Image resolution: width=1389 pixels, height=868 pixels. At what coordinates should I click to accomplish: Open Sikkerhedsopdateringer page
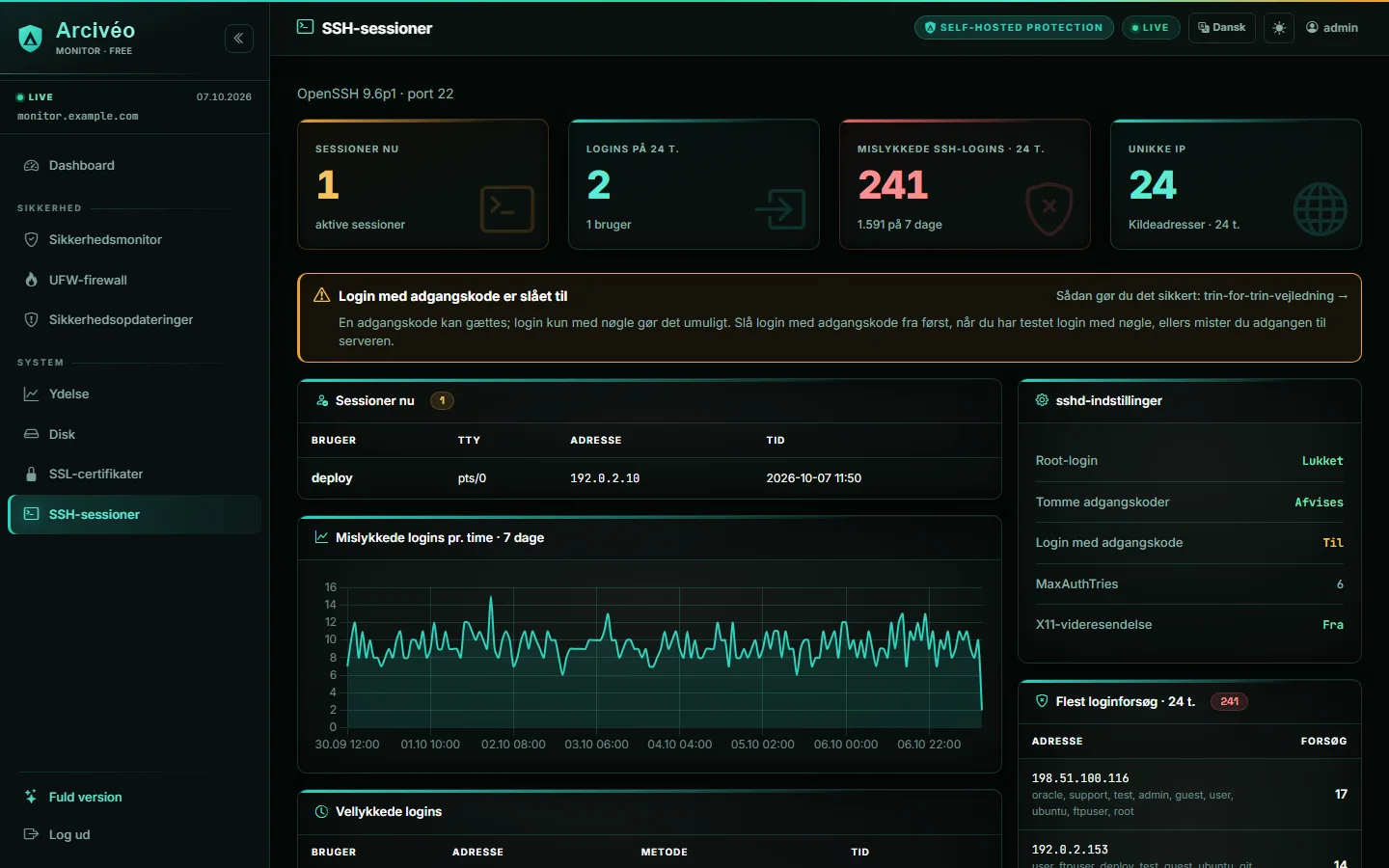coord(135,320)
